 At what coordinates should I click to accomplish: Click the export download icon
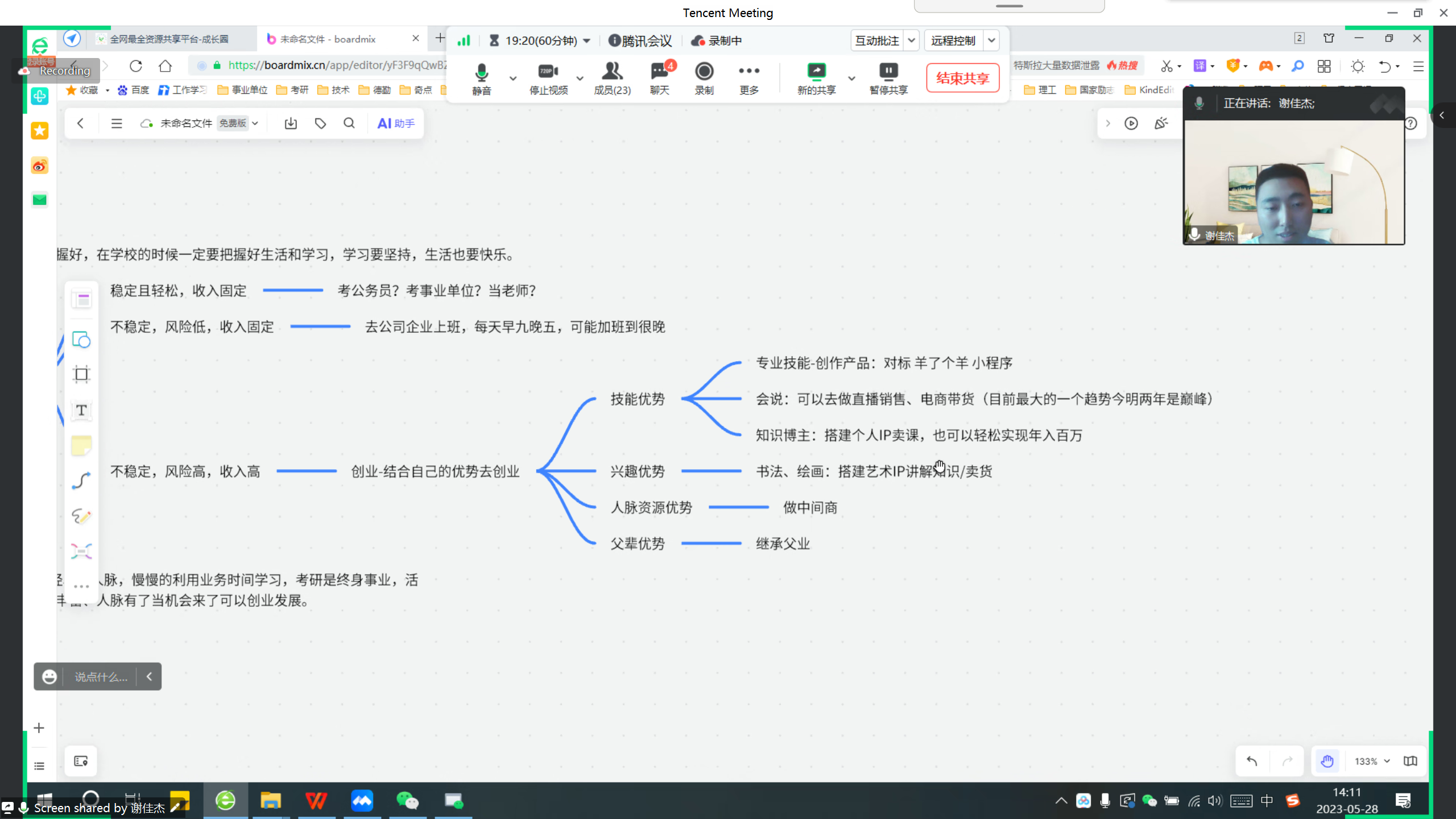[x=291, y=123]
